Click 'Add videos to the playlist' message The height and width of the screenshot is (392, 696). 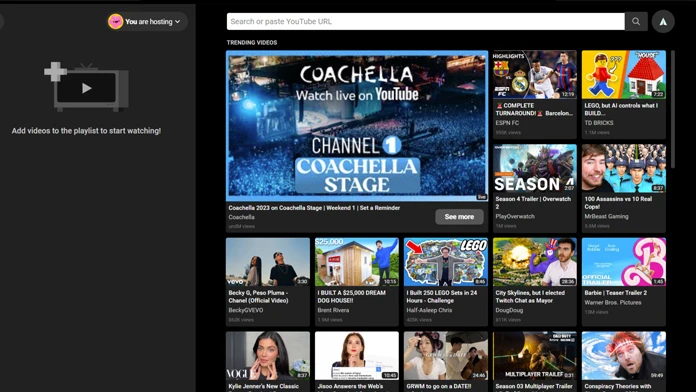(x=86, y=131)
